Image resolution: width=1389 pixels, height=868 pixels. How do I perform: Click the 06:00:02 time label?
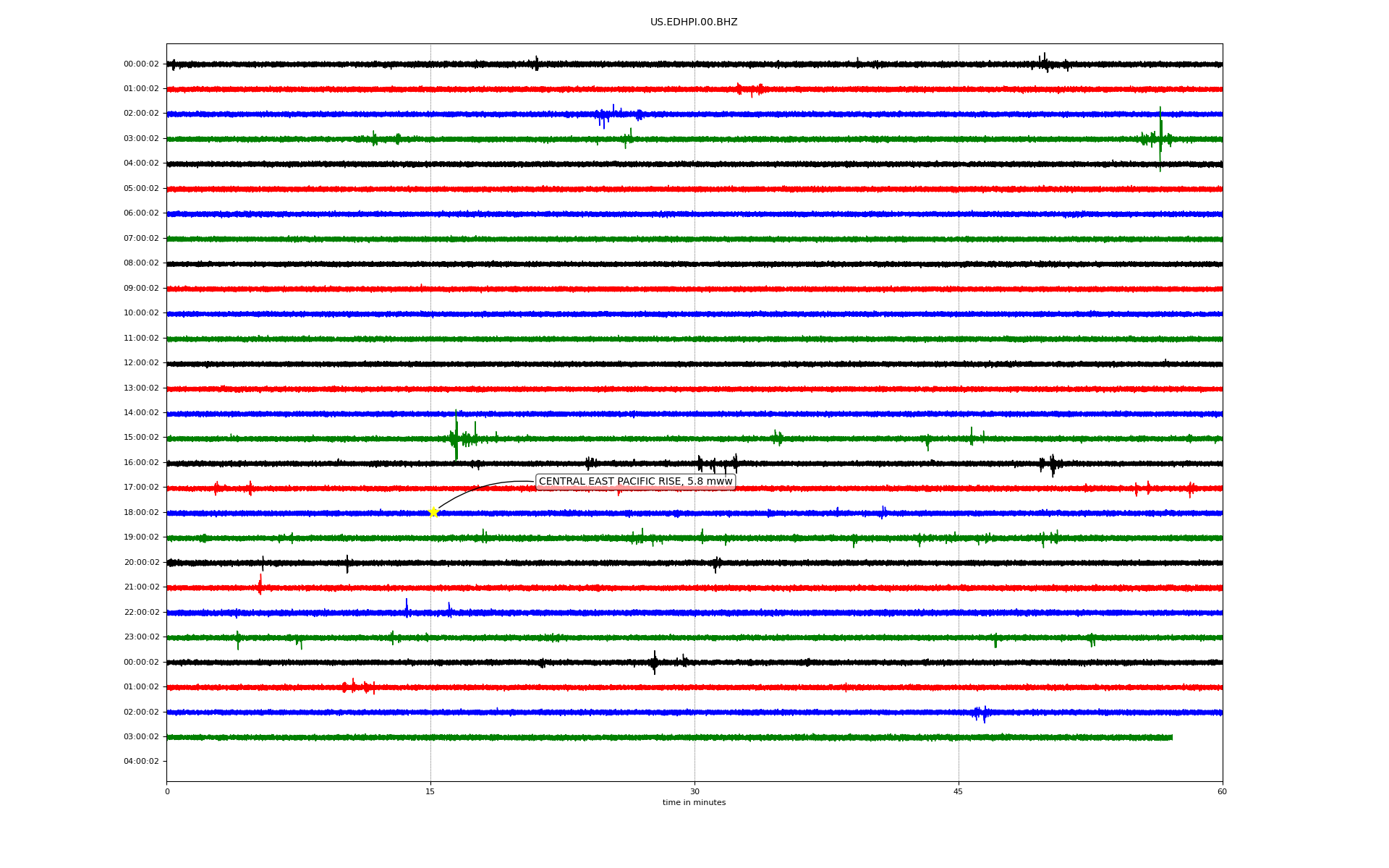click(x=141, y=213)
